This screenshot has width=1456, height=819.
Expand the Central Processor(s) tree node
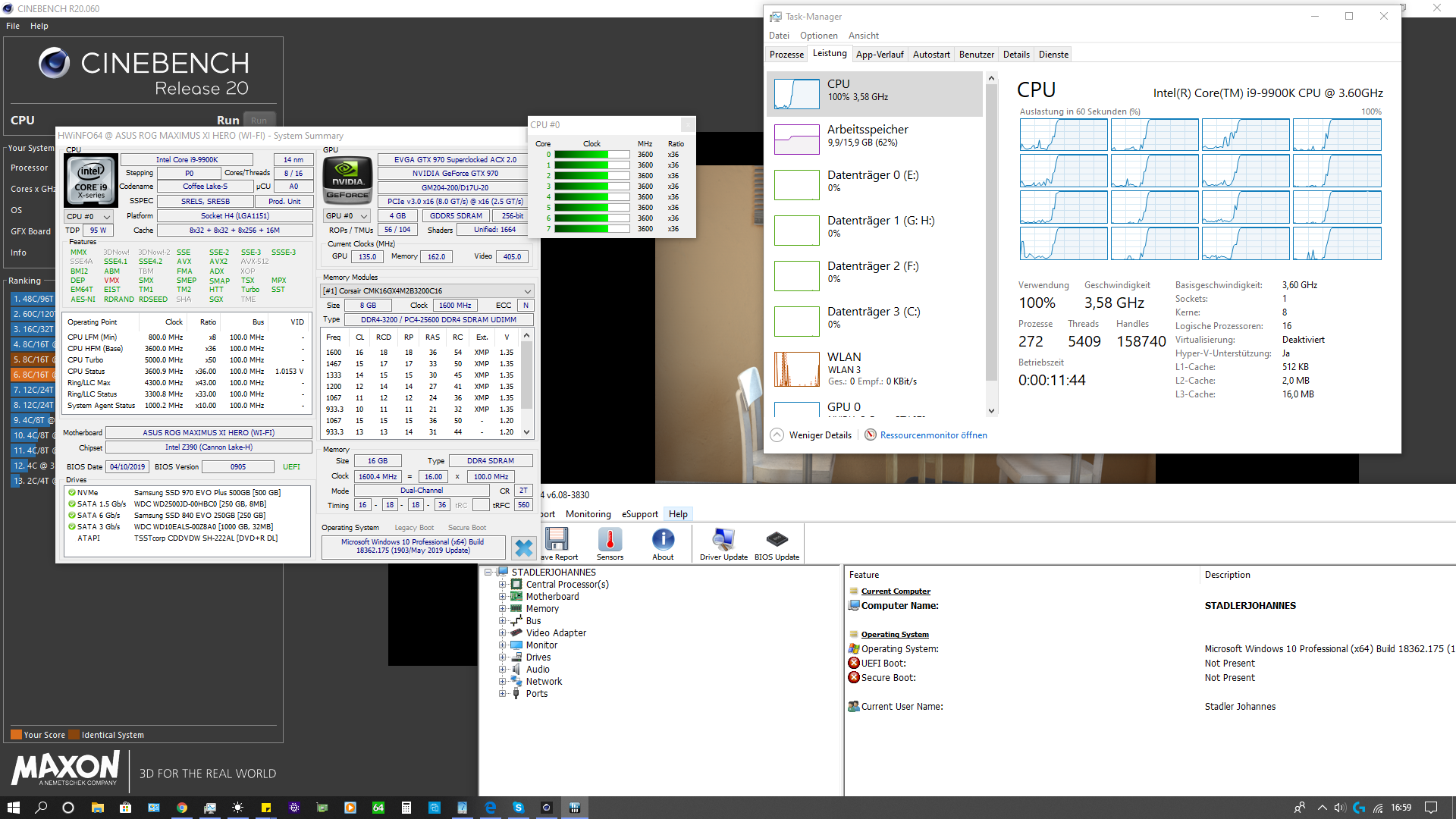tap(502, 585)
